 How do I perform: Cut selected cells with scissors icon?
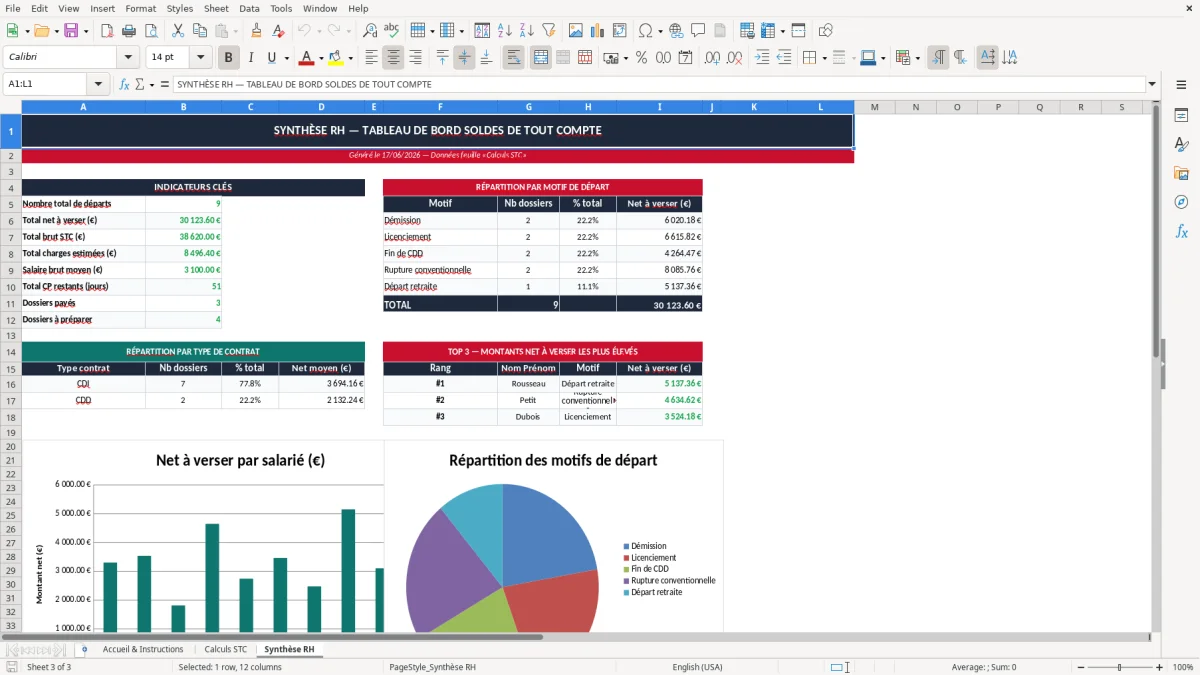coord(178,31)
